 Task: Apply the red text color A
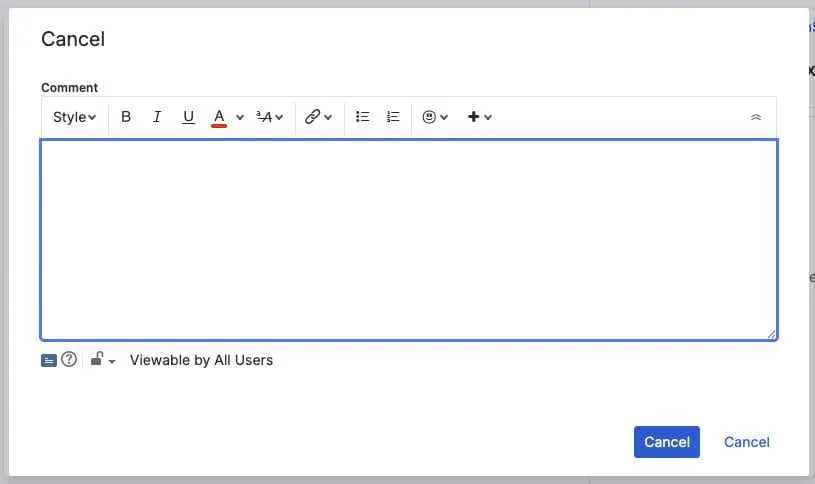219,117
